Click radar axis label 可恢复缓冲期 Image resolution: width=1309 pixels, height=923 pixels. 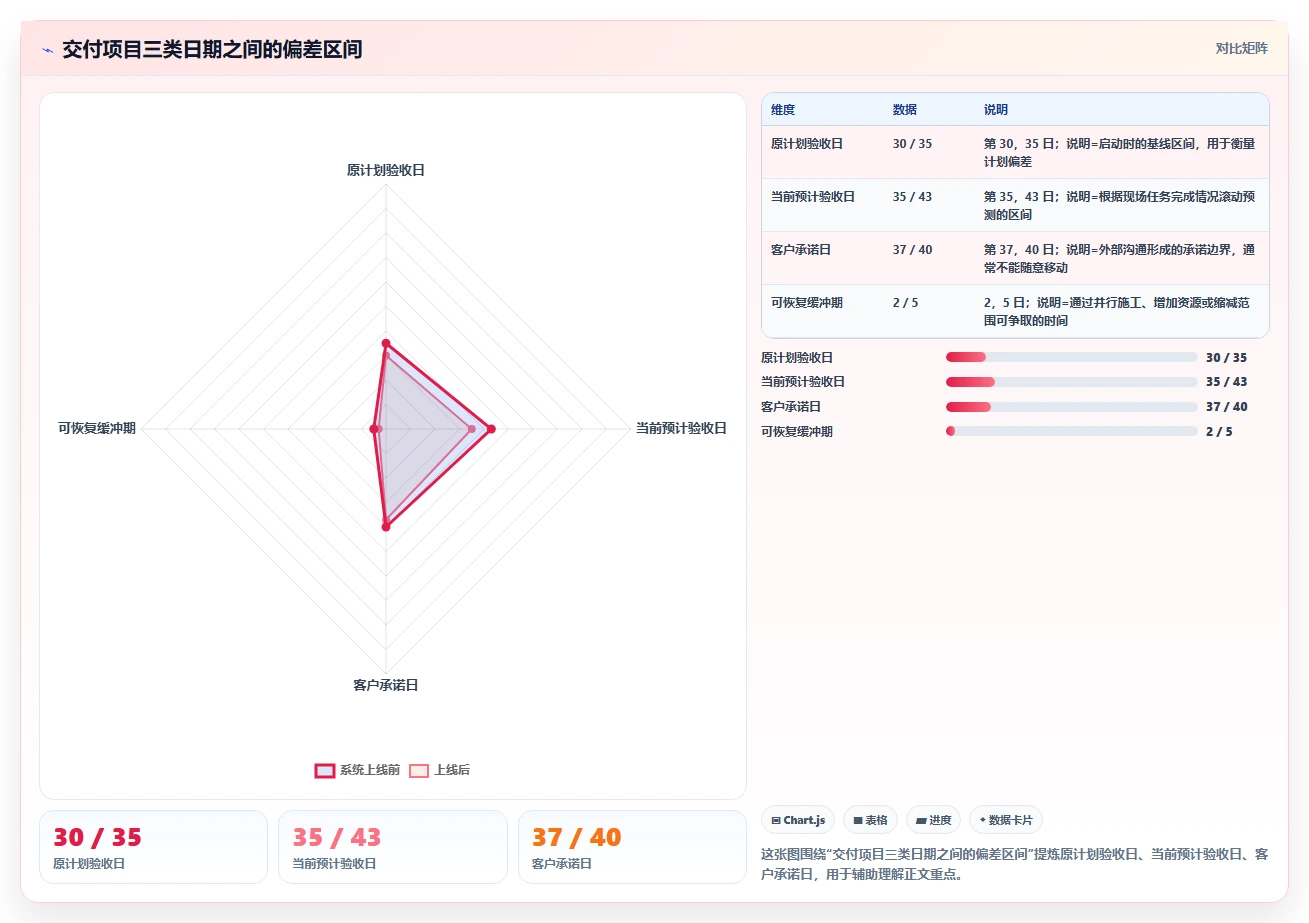coord(97,428)
